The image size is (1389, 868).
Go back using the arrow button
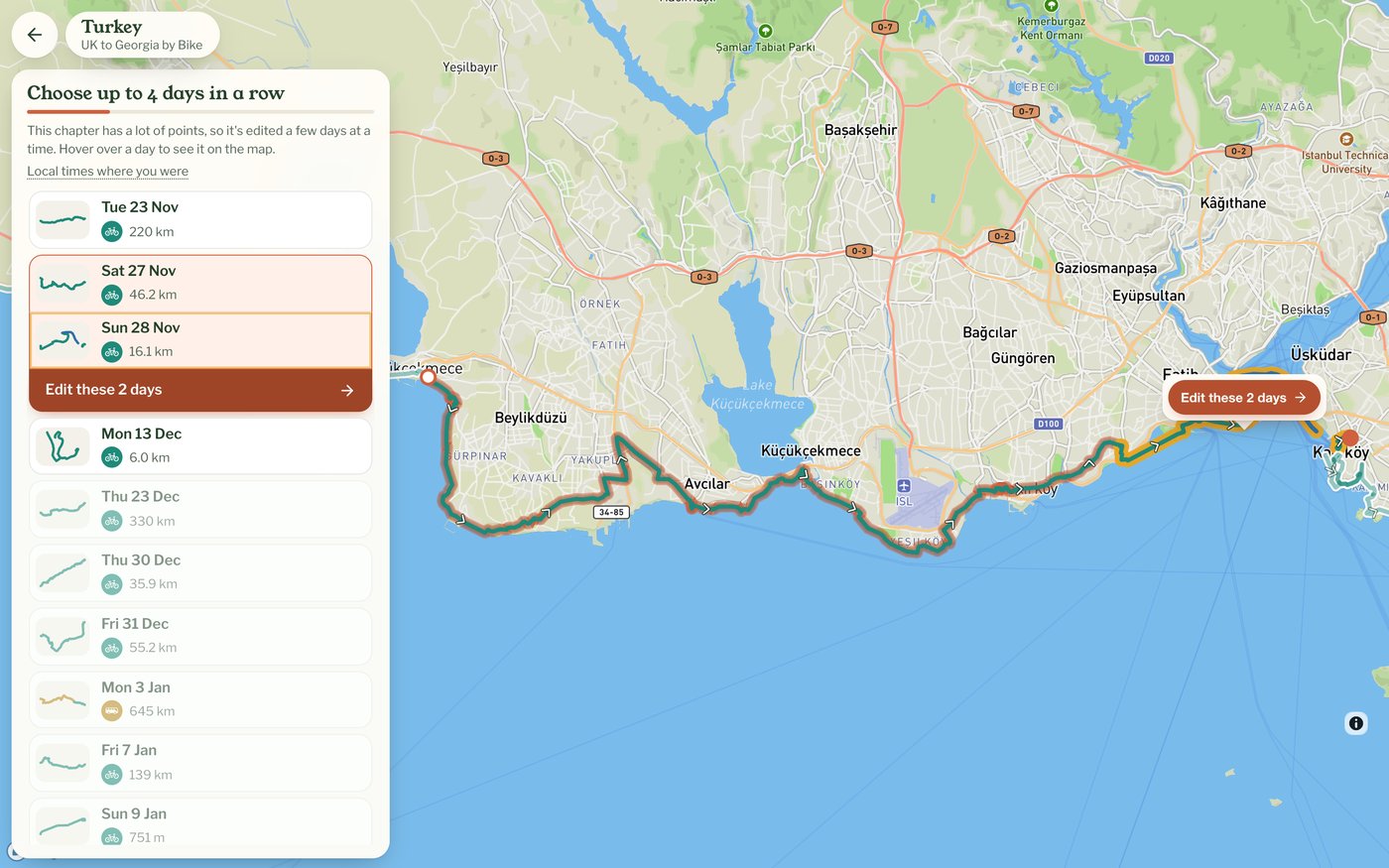click(x=35, y=35)
